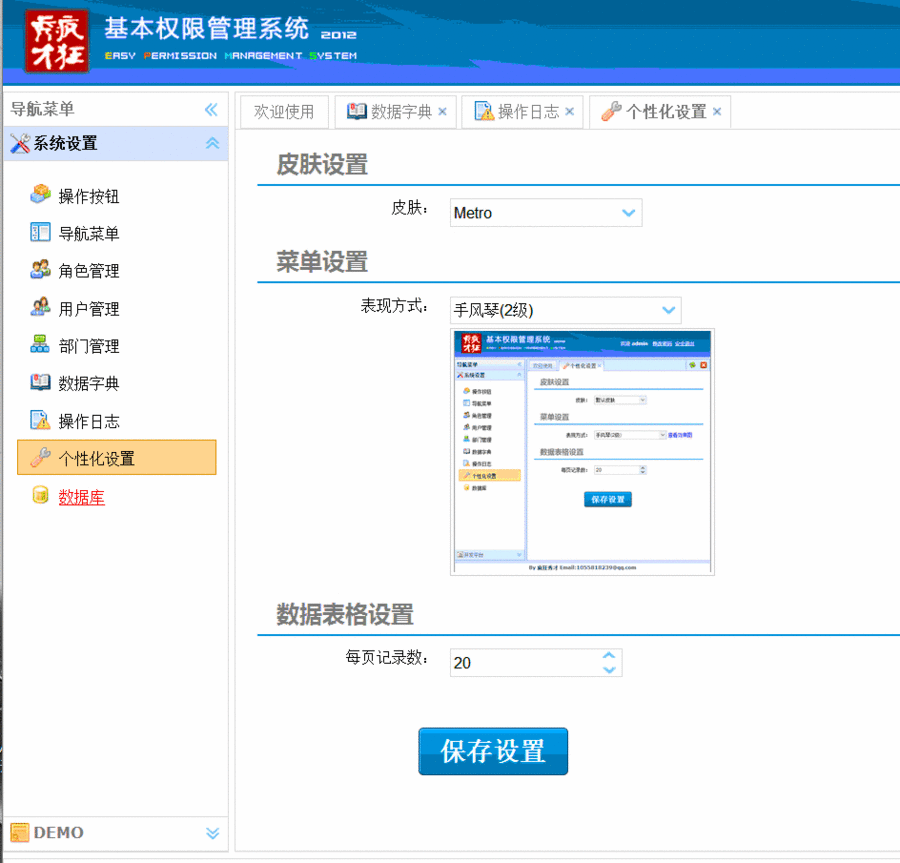Click the DEMO panel icon
900x863 pixels.
(x=20, y=833)
